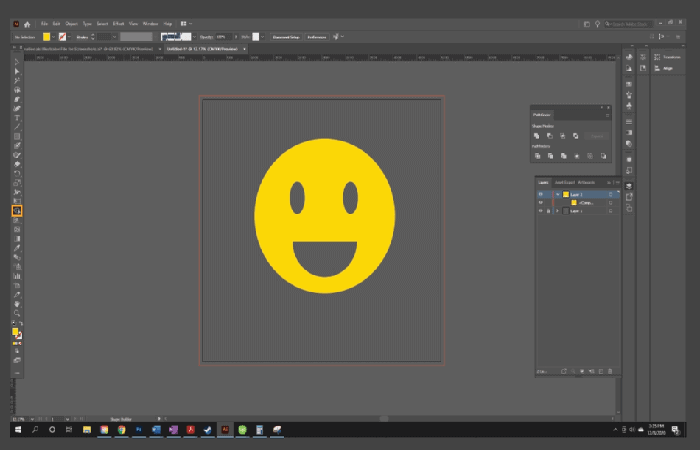700x450 pixels.
Task: Select the Rotate tool
Action: tap(17, 174)
